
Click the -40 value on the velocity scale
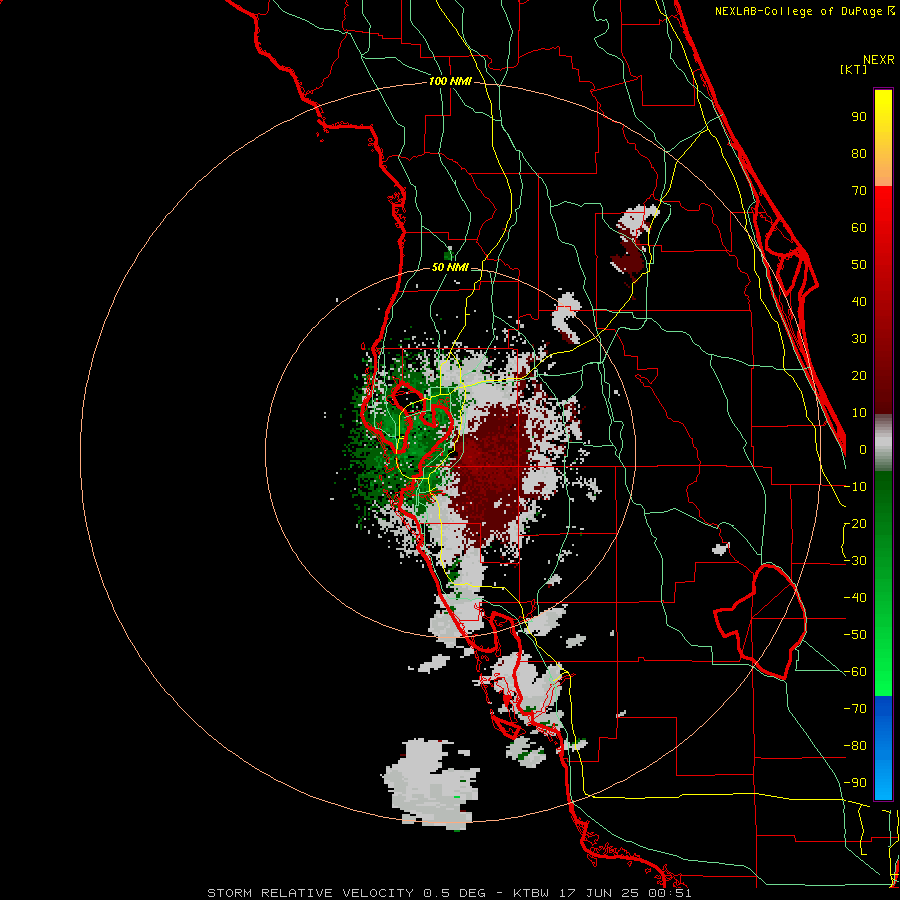click(x=855, y=598)
